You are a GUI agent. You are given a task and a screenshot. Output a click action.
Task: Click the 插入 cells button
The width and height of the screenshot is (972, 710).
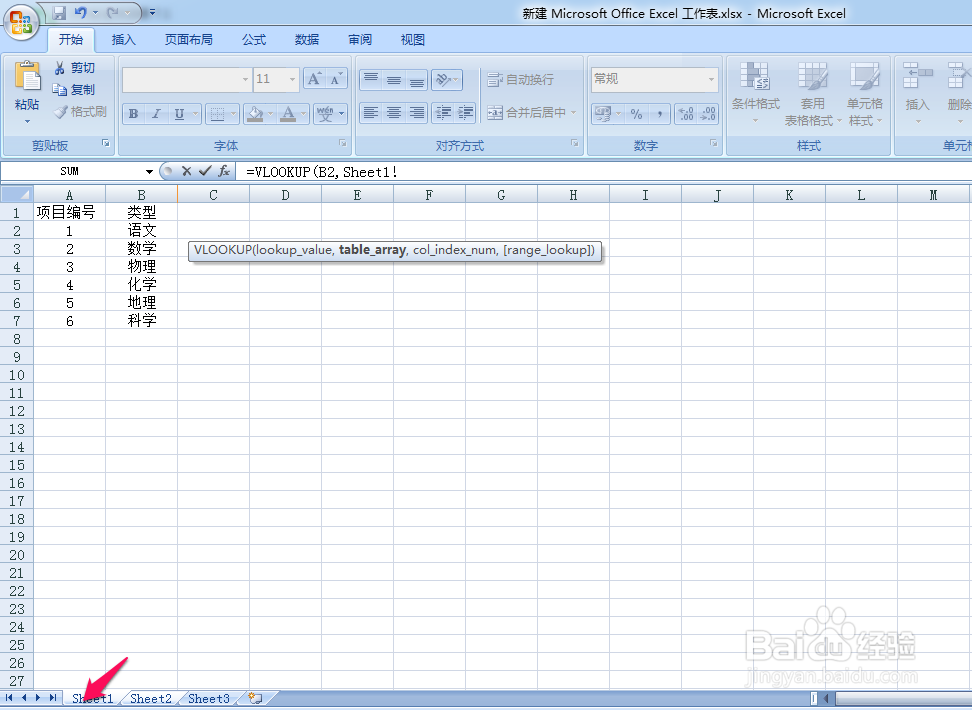click(917, 92)
